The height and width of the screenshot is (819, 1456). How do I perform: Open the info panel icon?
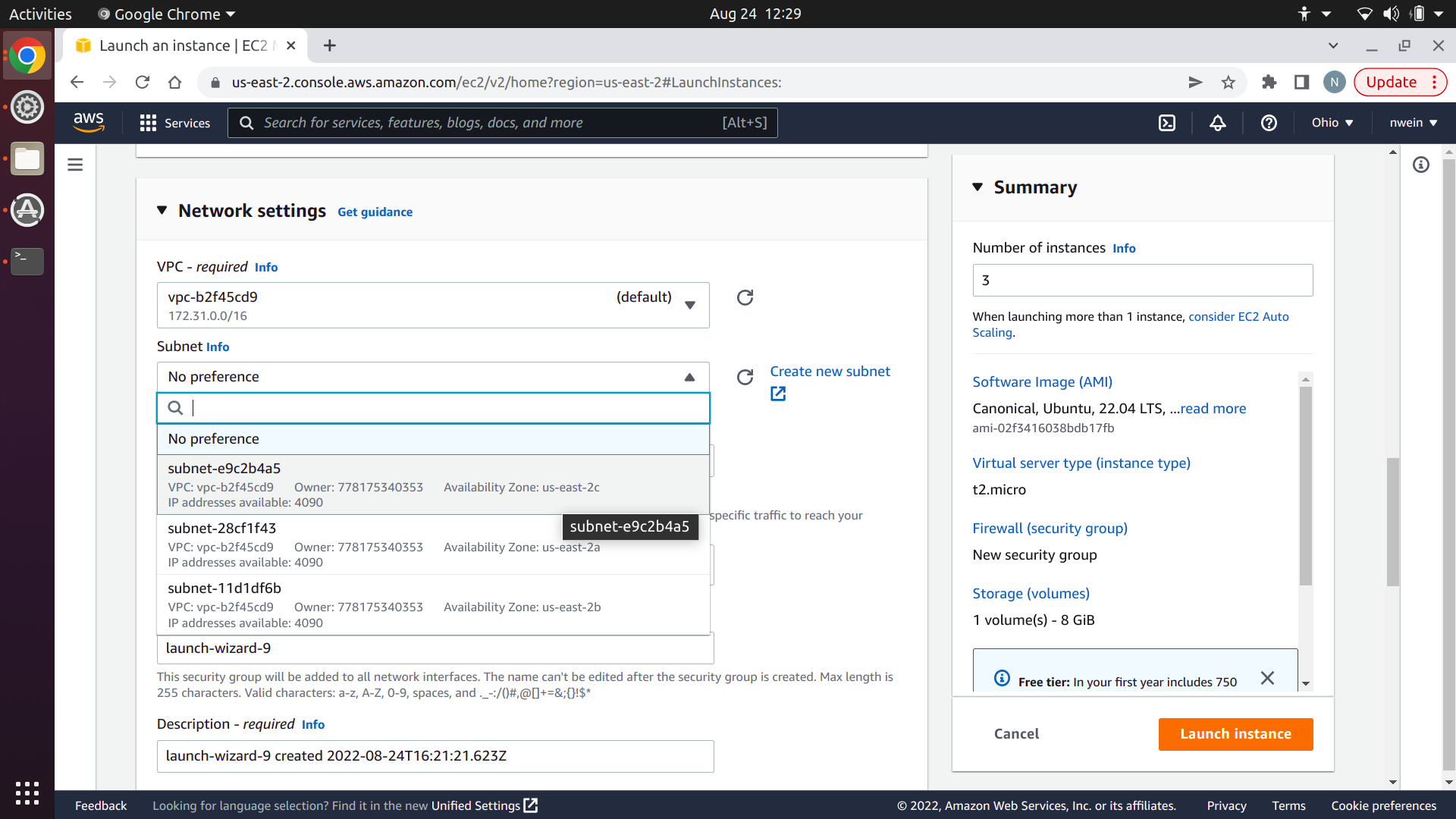click(1421, 165)
